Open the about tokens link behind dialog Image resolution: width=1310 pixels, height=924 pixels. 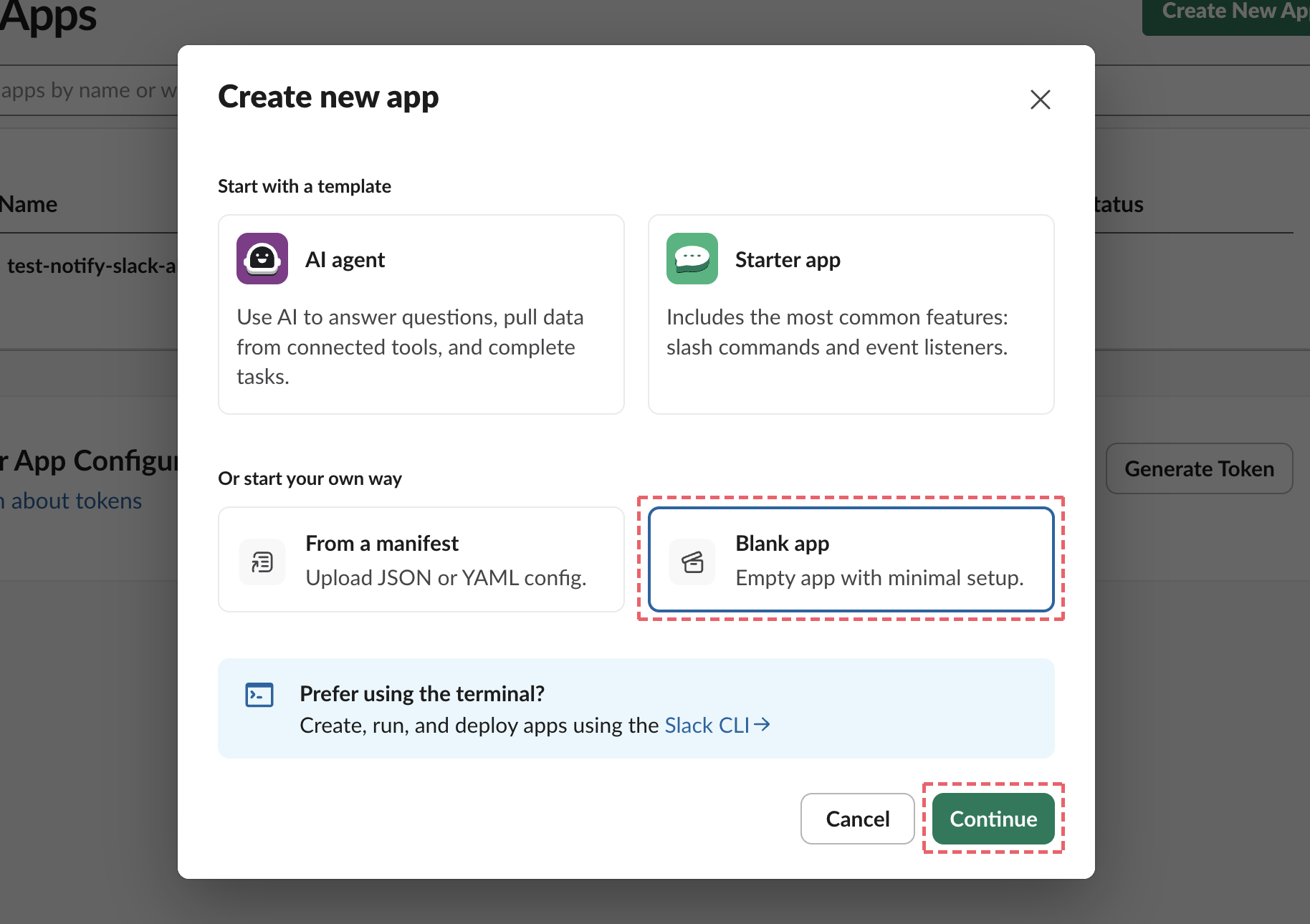(x=72, y=501)
